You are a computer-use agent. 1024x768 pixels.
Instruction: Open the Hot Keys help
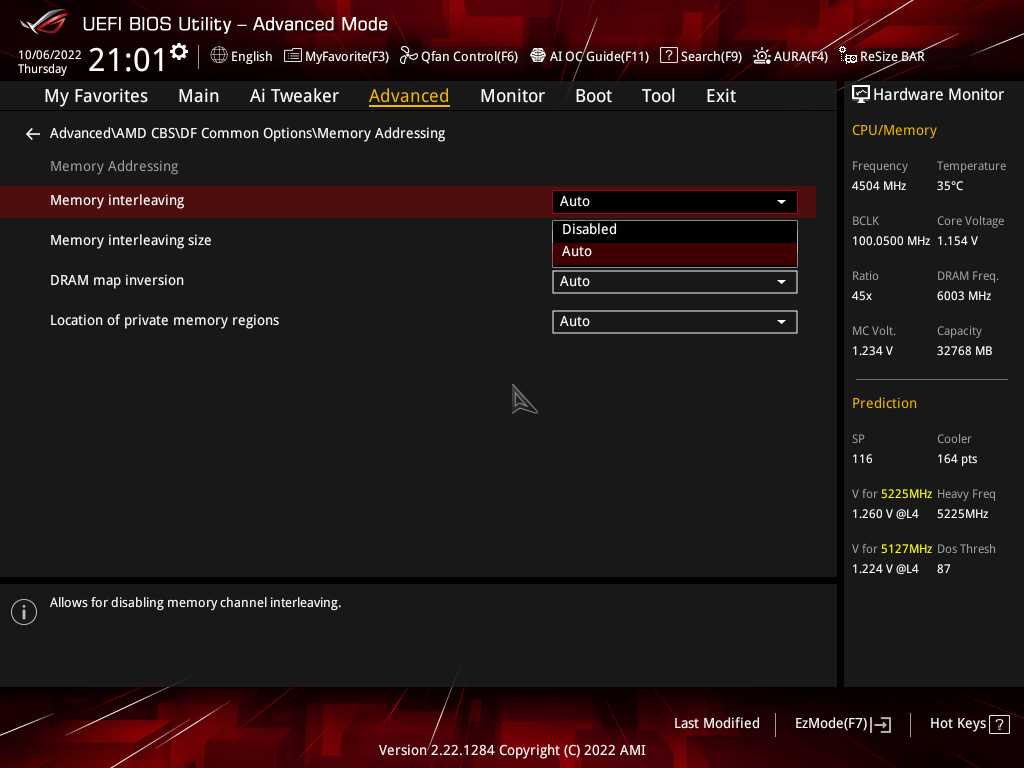pyautogui.click(x=968, y=724)
